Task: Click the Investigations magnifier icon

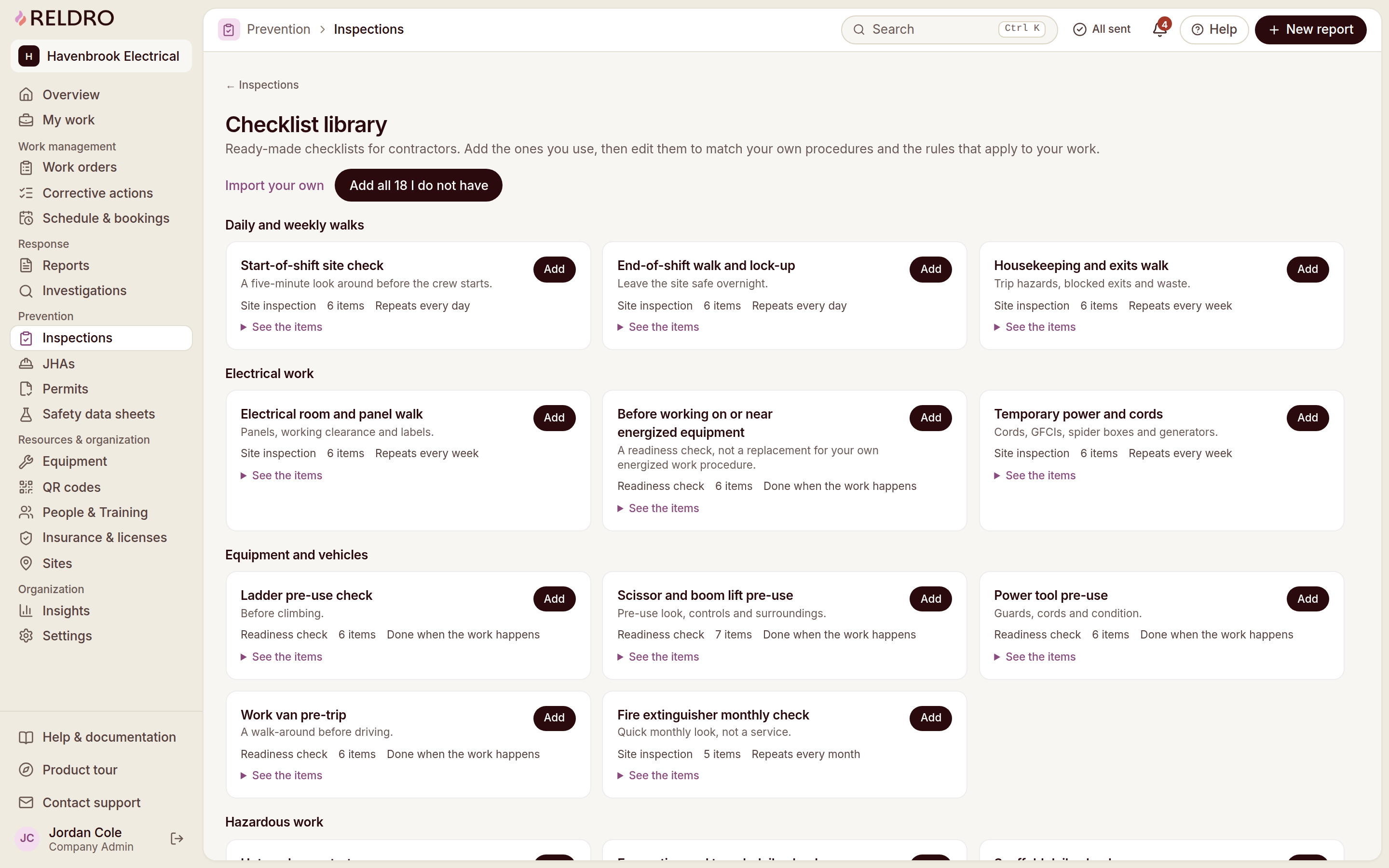Action: (26, 291)
